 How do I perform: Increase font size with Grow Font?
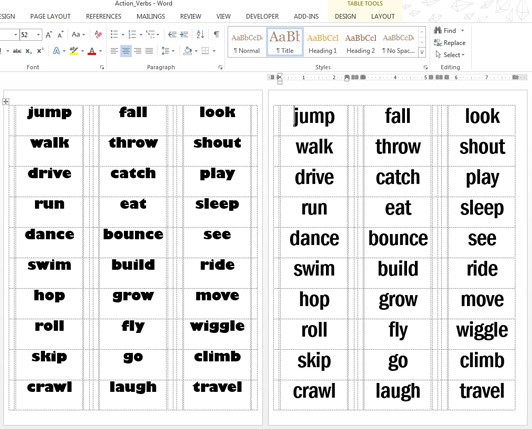click(49, 35)
